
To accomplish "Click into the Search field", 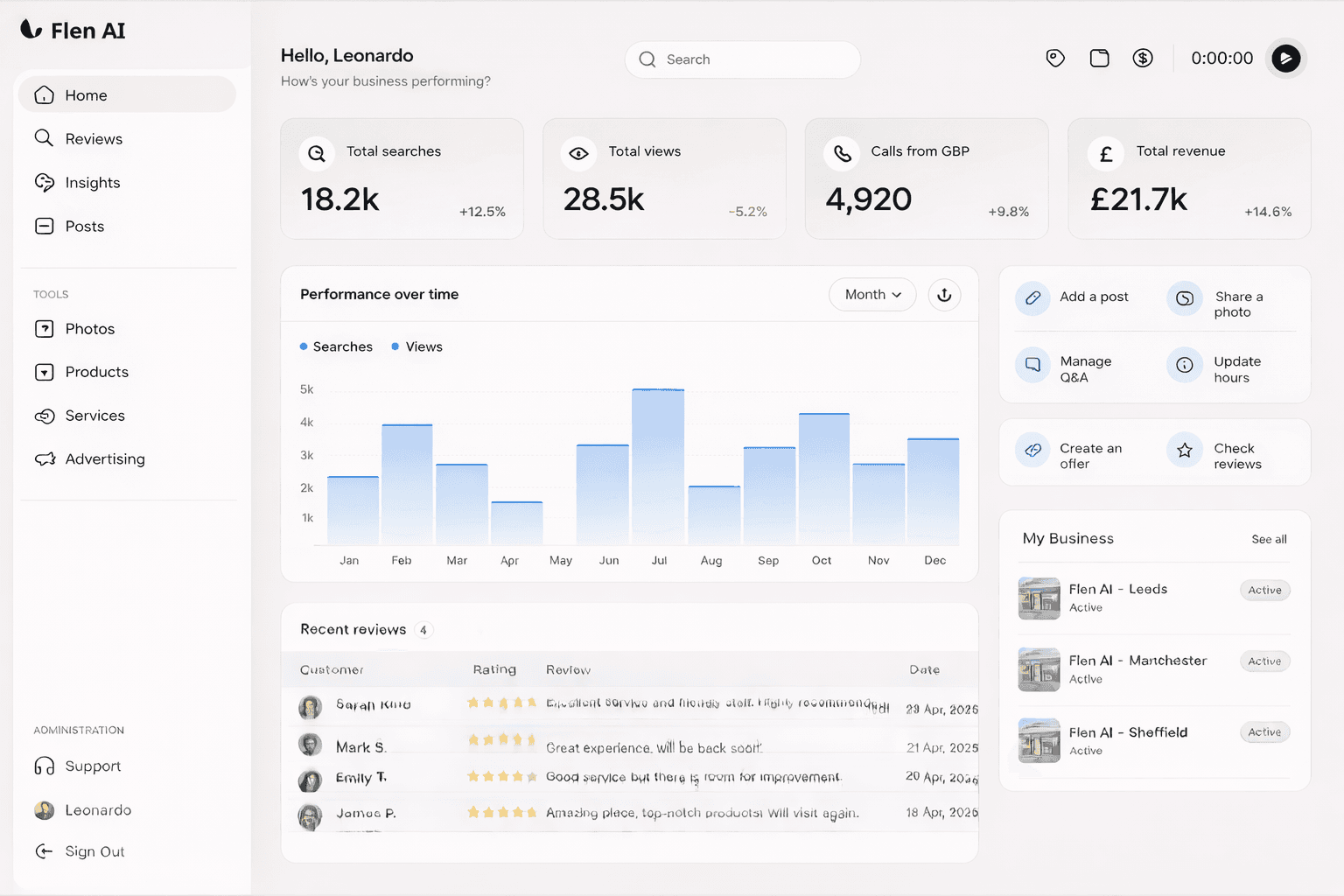I will click(742, 59).
